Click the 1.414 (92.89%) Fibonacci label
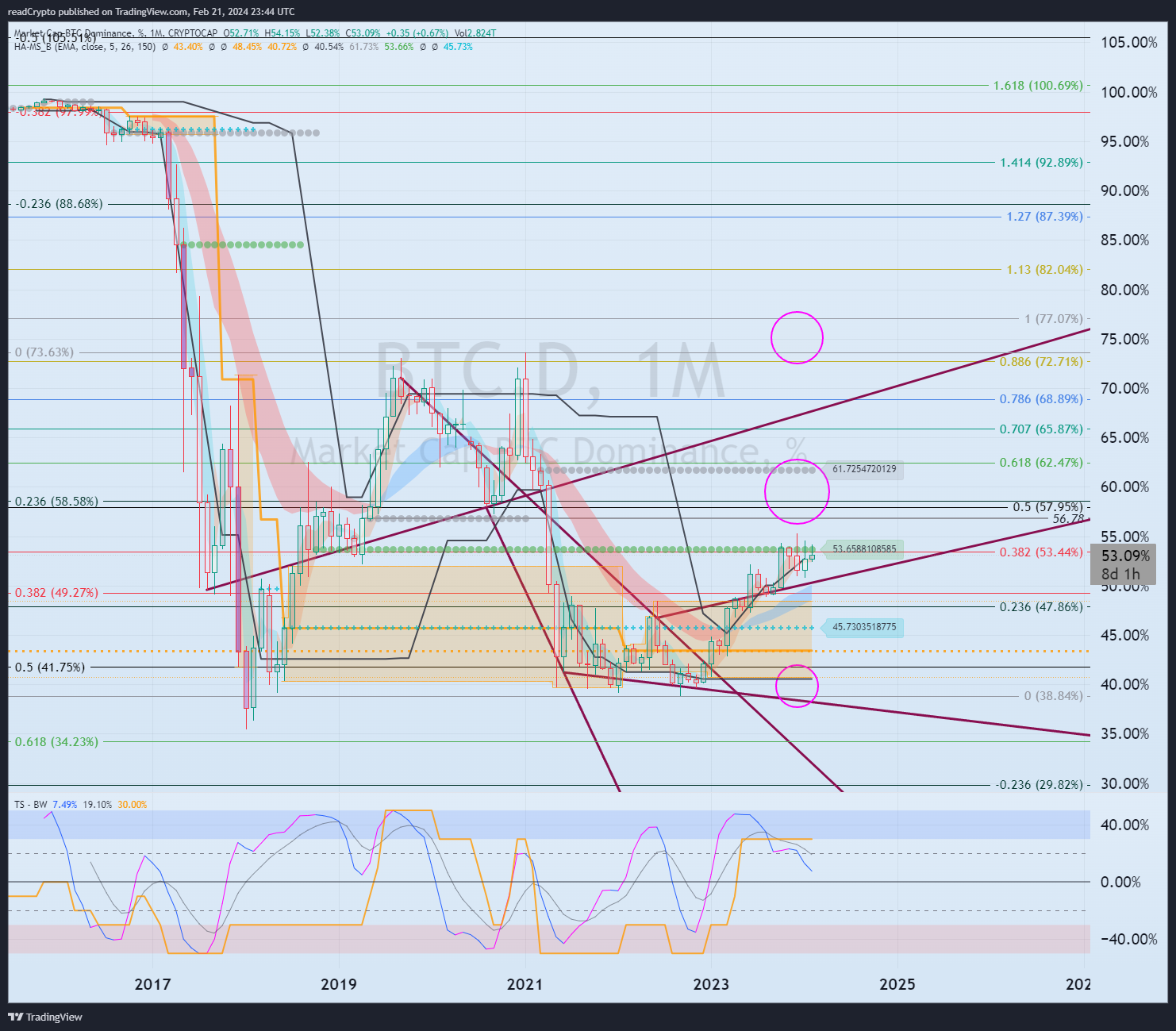 [1041, 163]
